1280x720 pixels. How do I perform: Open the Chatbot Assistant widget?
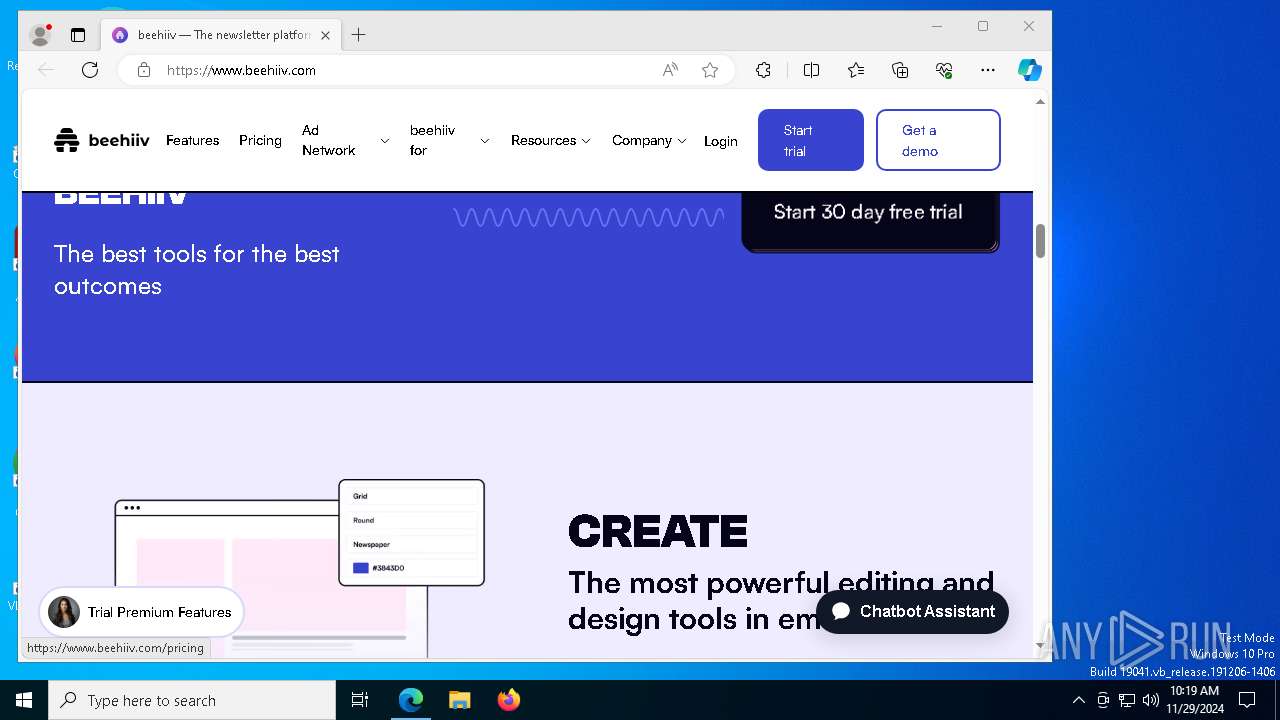(x=912, y=611)
